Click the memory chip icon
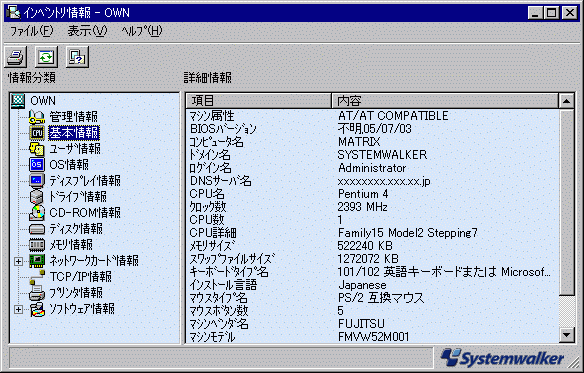Screen dimensions: 584x373 [x=37, y=245]
